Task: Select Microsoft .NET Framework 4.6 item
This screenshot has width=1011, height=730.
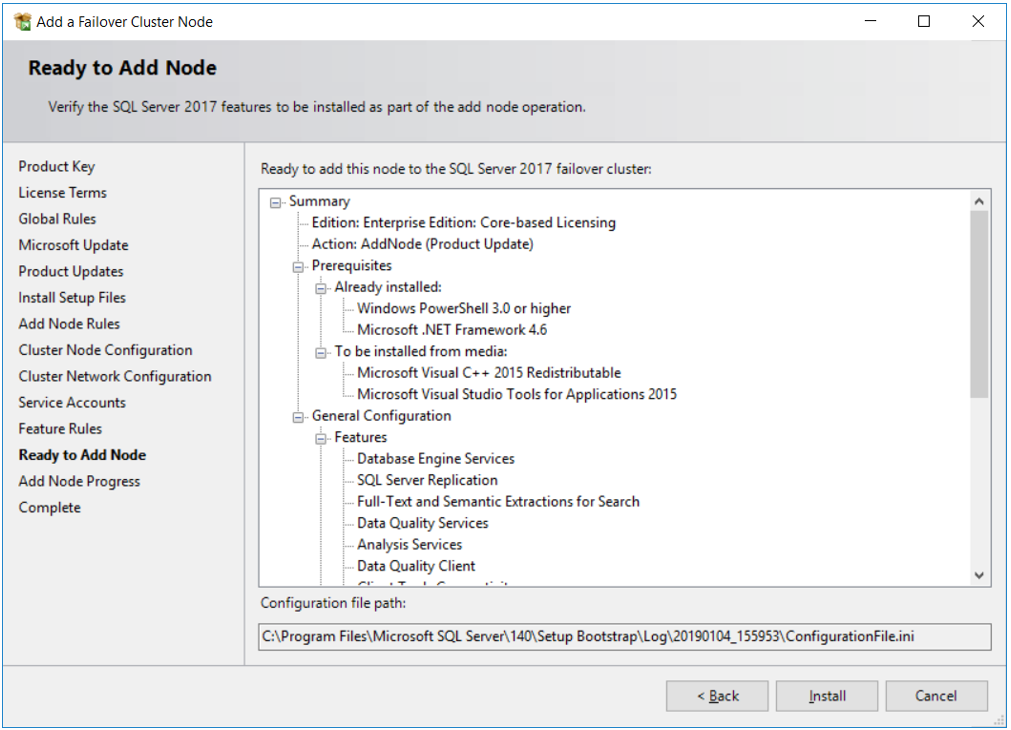Action: pos(452,330)
